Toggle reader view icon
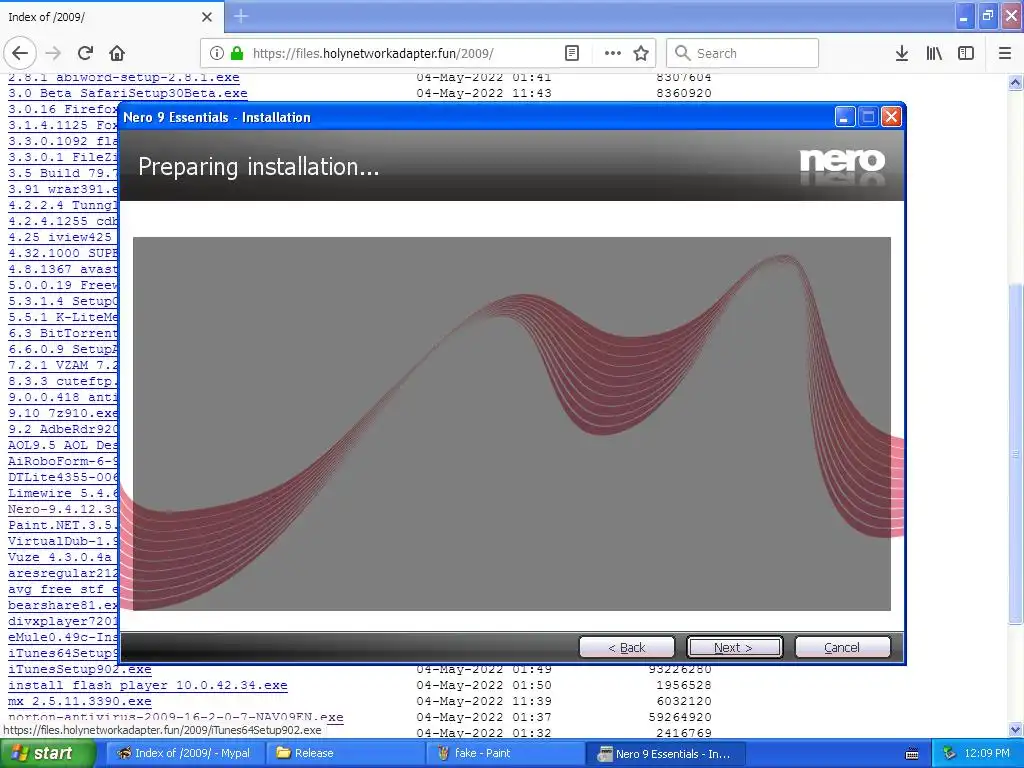The image size is (1024, 768). pos(571,53)
